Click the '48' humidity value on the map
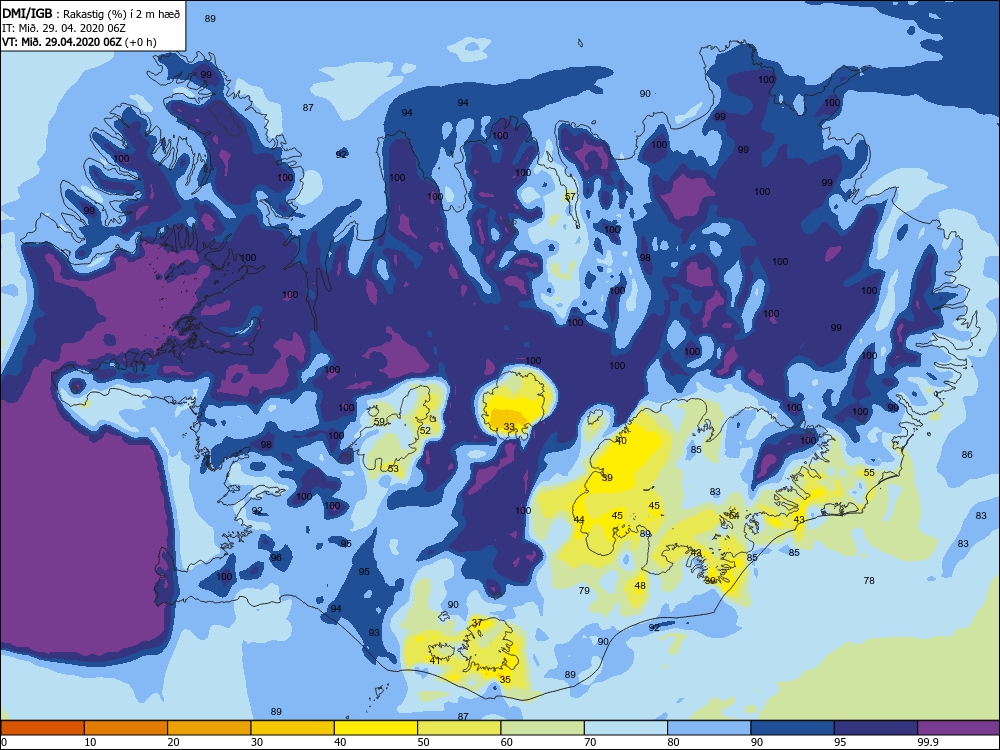This screenshot has height=750, width=1000. coord(640,585)
